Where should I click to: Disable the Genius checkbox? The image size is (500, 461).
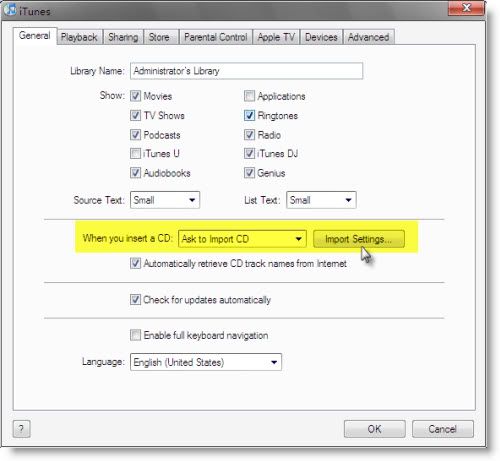249,173
